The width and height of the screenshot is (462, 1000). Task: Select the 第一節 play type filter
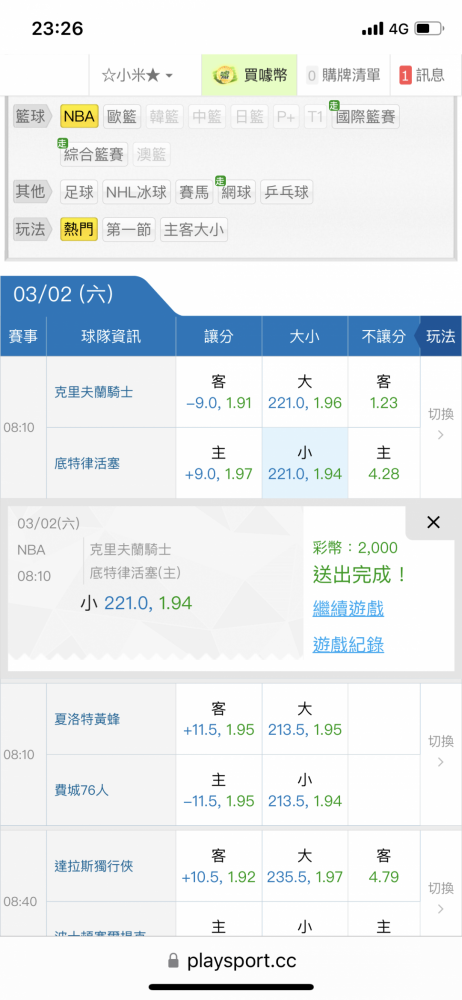click(x=129, y=230)
